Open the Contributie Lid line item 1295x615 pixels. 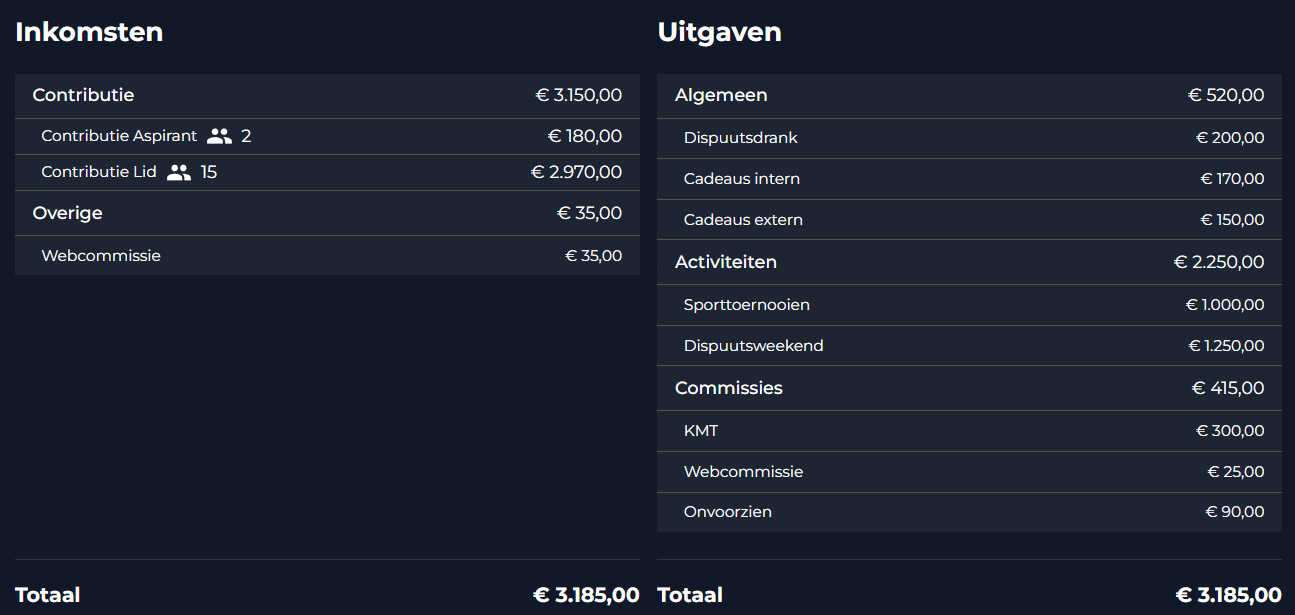click(x=327, y=173)
